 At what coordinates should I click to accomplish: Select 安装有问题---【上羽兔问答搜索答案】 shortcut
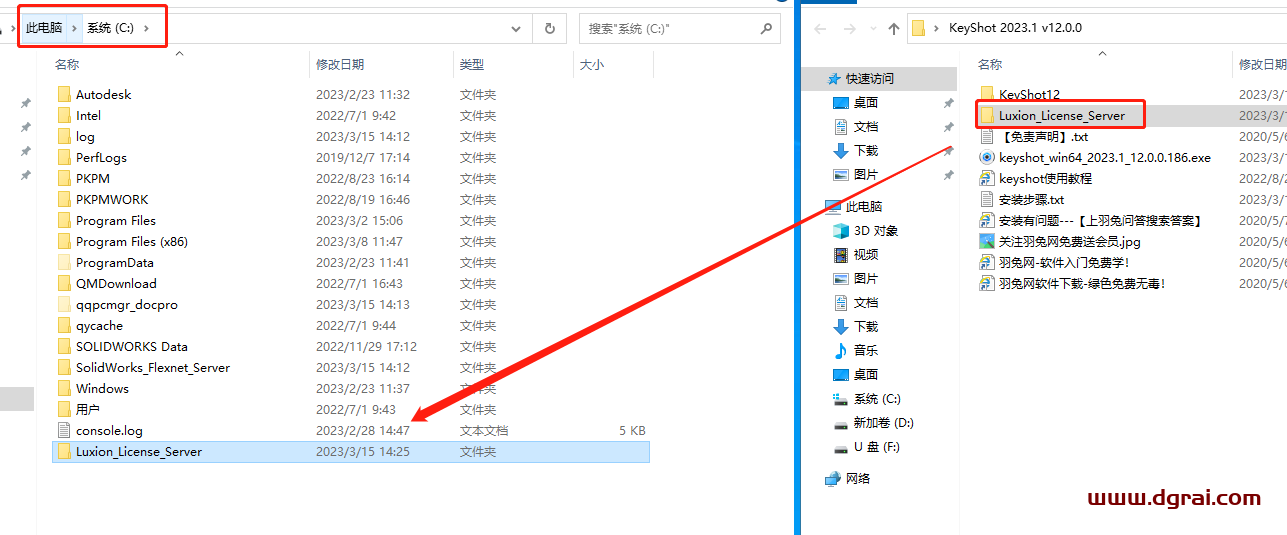pos(1101,220)
